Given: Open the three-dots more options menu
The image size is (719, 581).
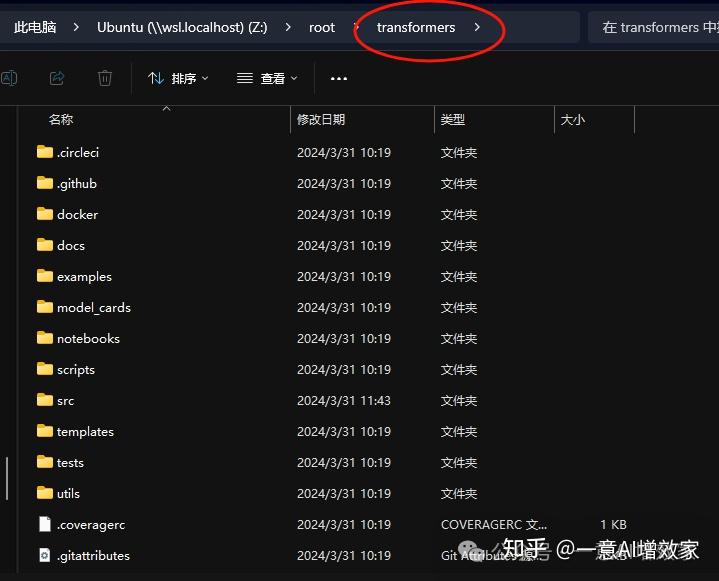Looking at the screenshot, I should coord(339,78).
